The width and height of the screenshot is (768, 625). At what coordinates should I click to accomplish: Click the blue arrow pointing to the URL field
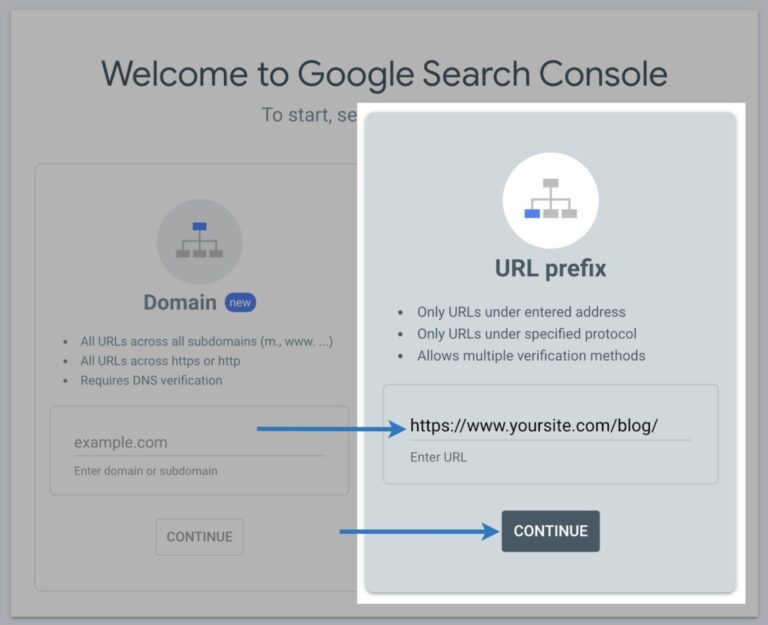[x=330, y=428]
